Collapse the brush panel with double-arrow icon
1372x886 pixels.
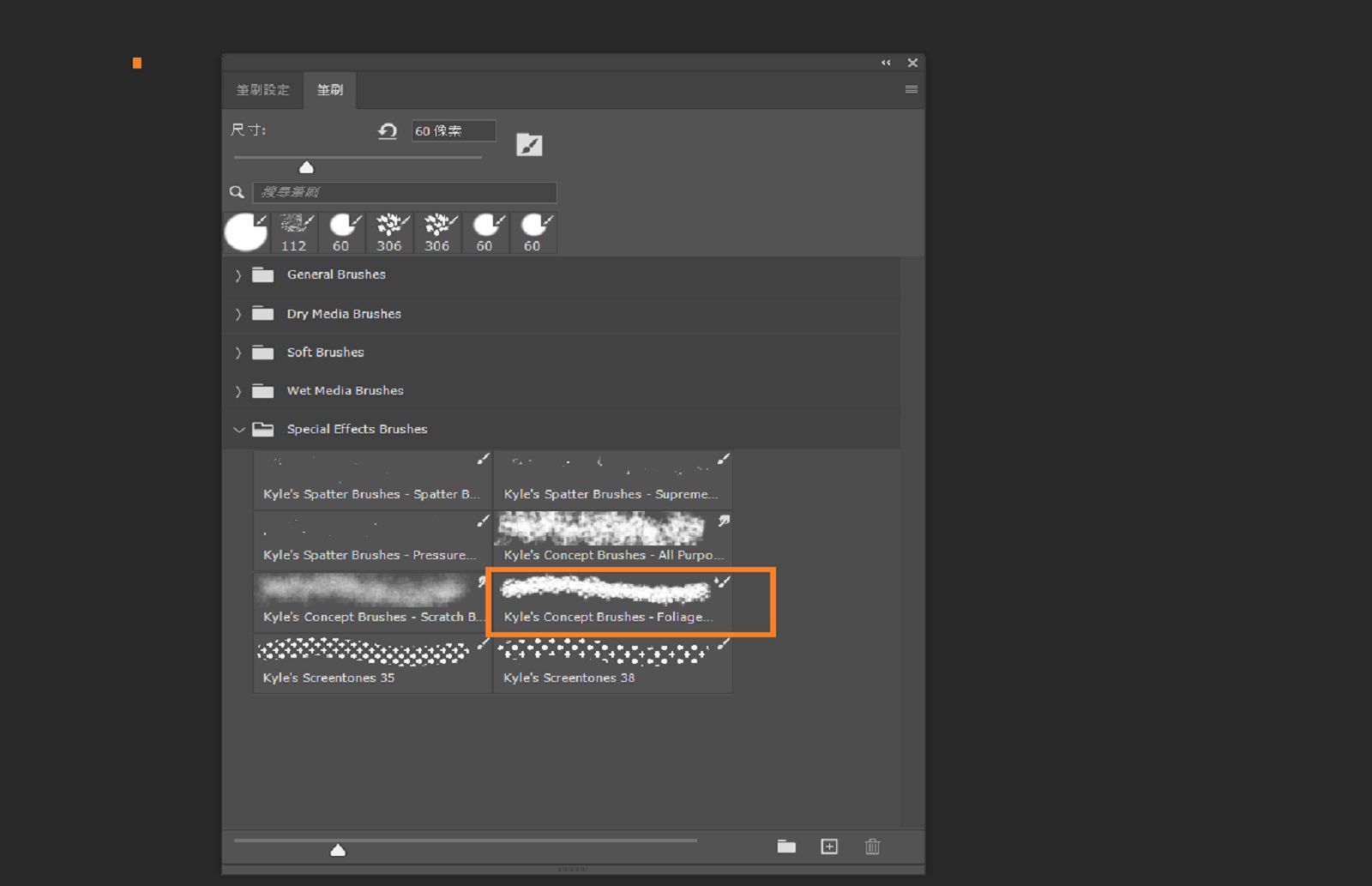coord(886,63)
